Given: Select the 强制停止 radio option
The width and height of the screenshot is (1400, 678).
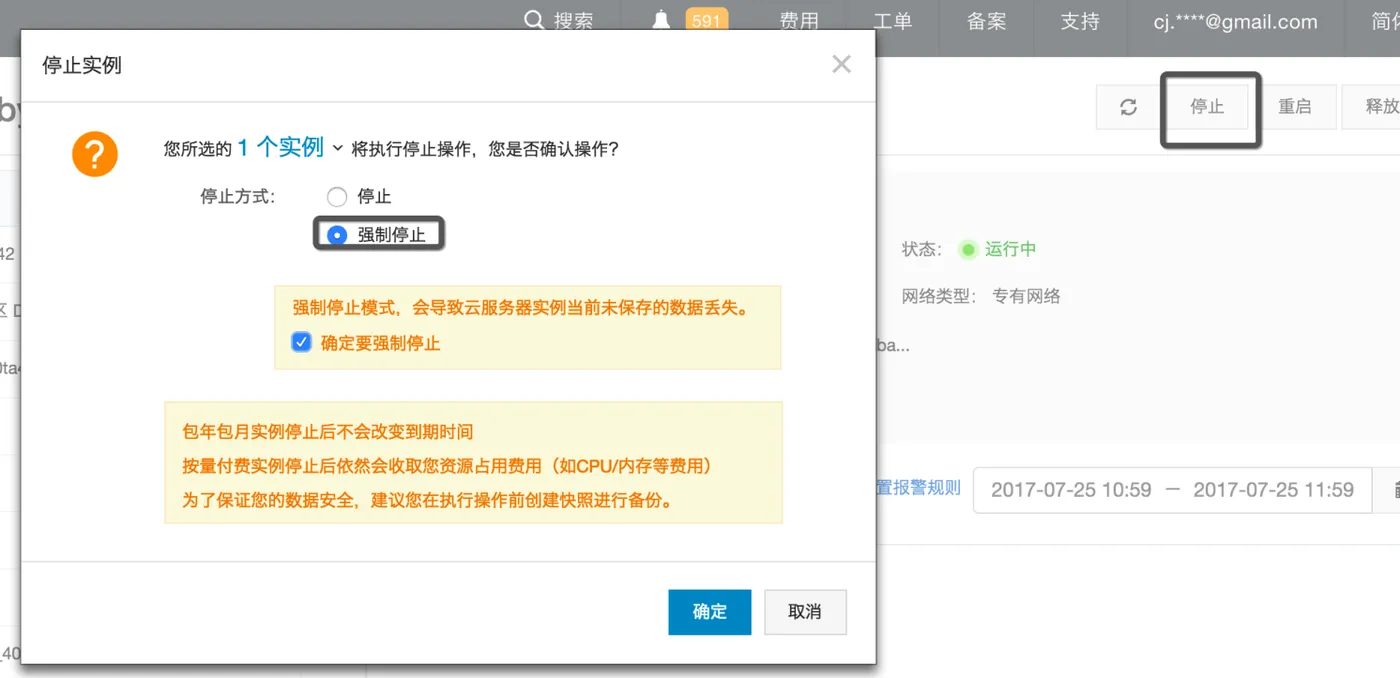Looking at the screenshot, I should 337,235.
